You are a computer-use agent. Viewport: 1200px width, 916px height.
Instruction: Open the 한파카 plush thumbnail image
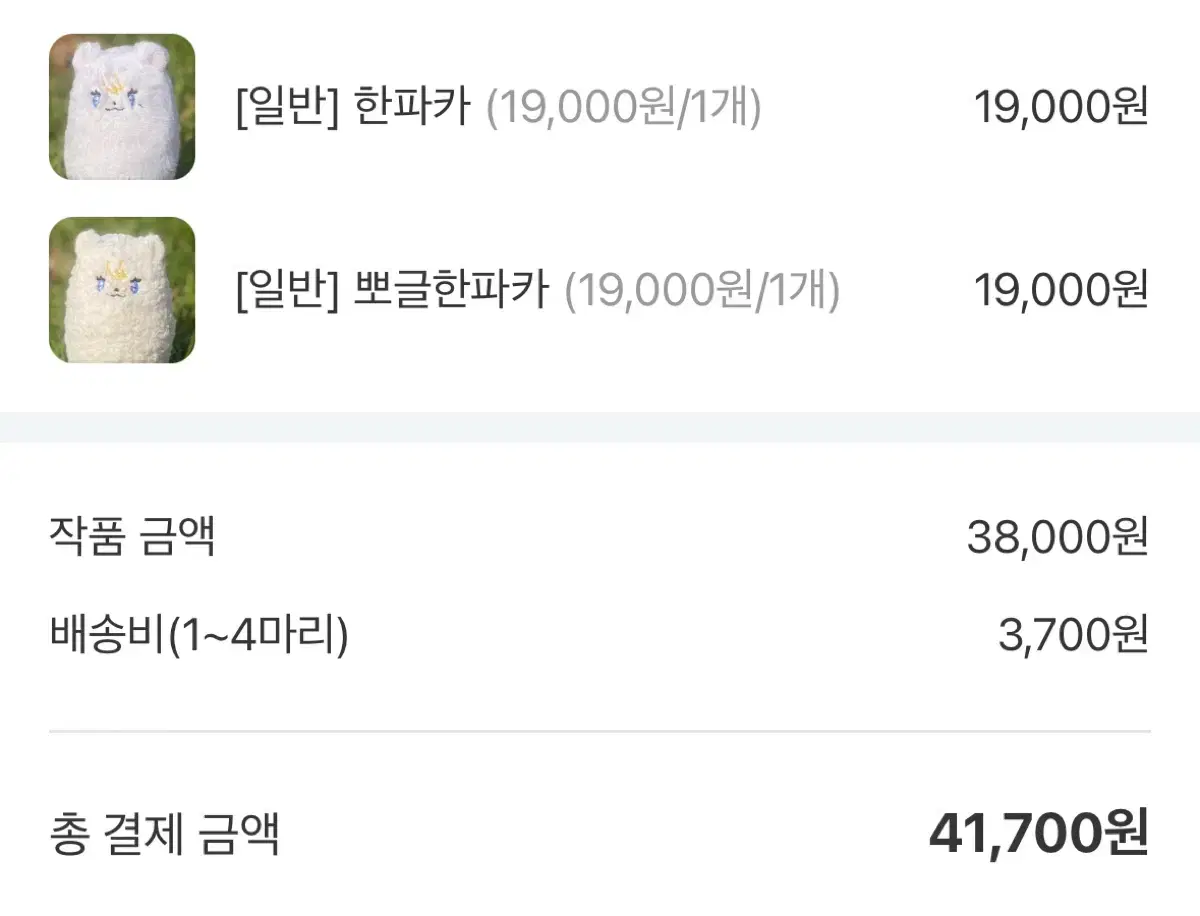(x=122, y=107)
